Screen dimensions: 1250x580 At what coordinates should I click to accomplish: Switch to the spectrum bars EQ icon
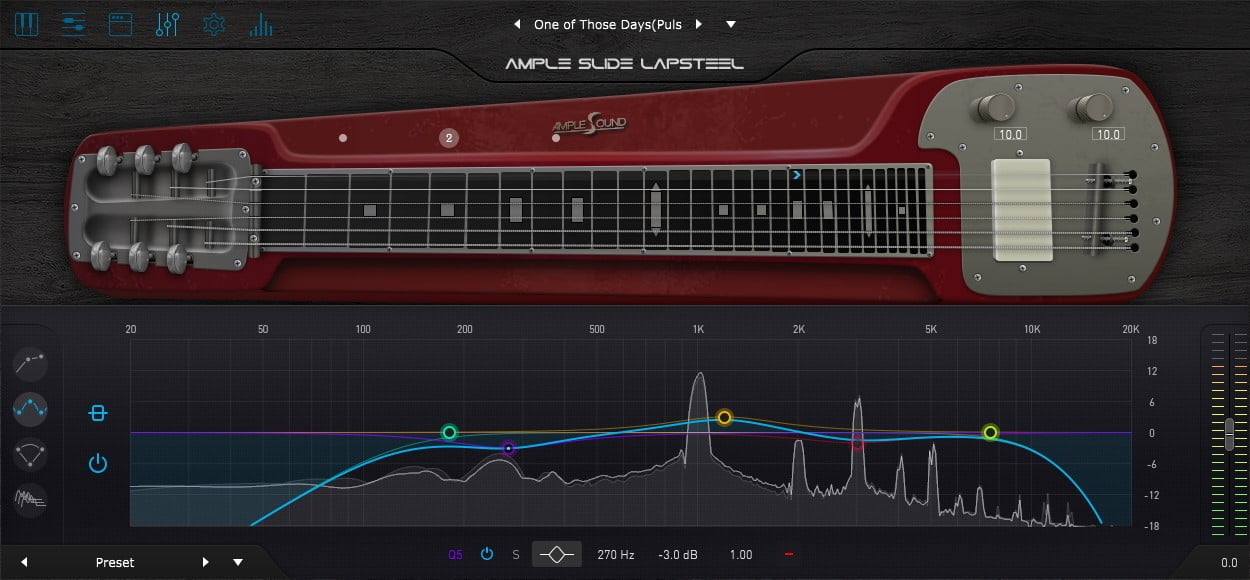coord(261,24)
